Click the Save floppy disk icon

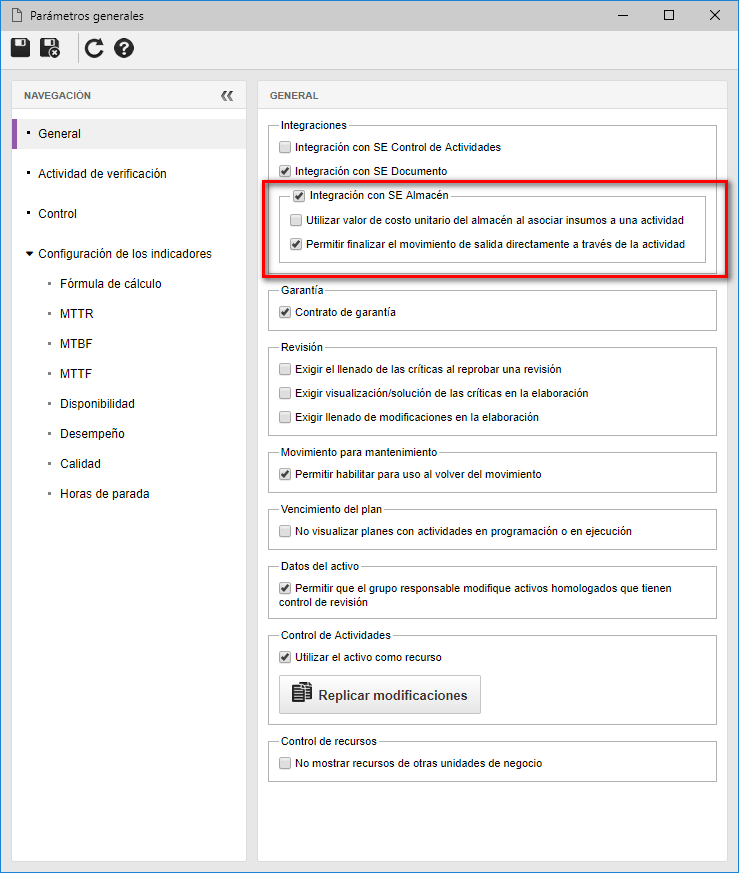click(21, 48)
